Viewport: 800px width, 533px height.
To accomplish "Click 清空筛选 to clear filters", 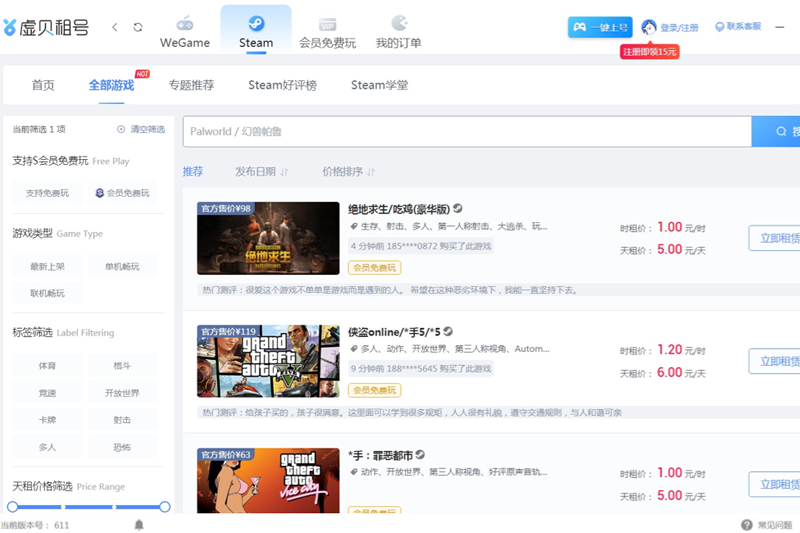I will [x=140, y=129].
